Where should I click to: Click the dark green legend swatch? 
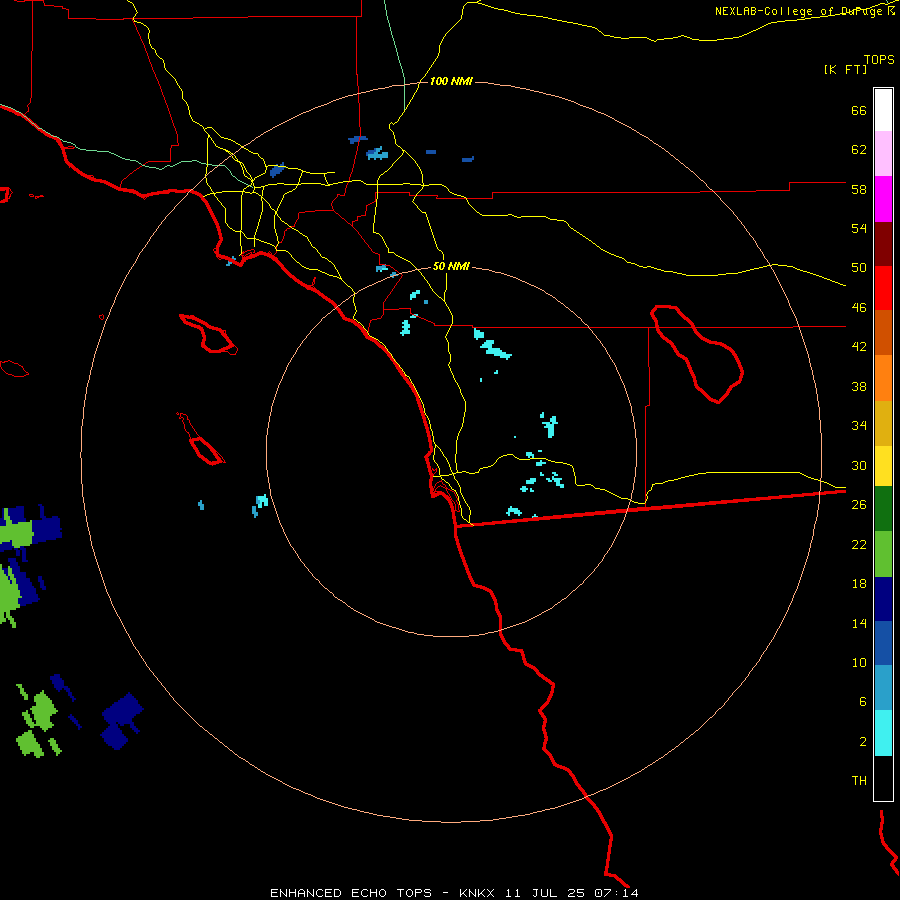coord(883,509)
